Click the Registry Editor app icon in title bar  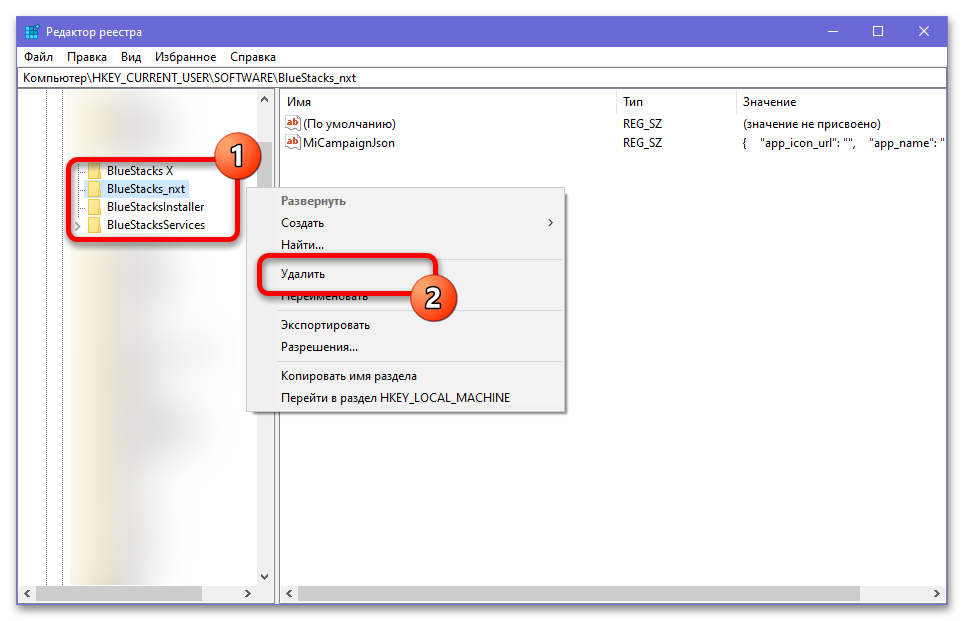click(x=32, y=31)
